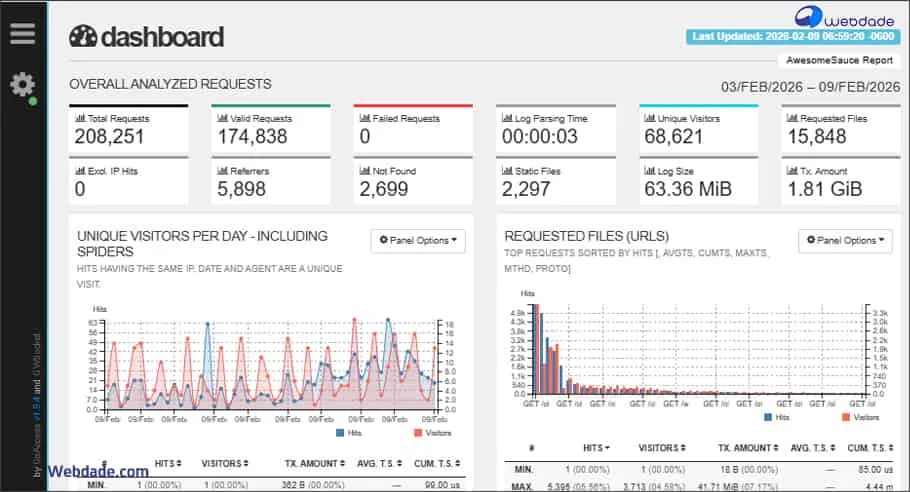Open Panel Options for Unique Visitors panel
Screen dimensions: 910x492
coord(418,240)
